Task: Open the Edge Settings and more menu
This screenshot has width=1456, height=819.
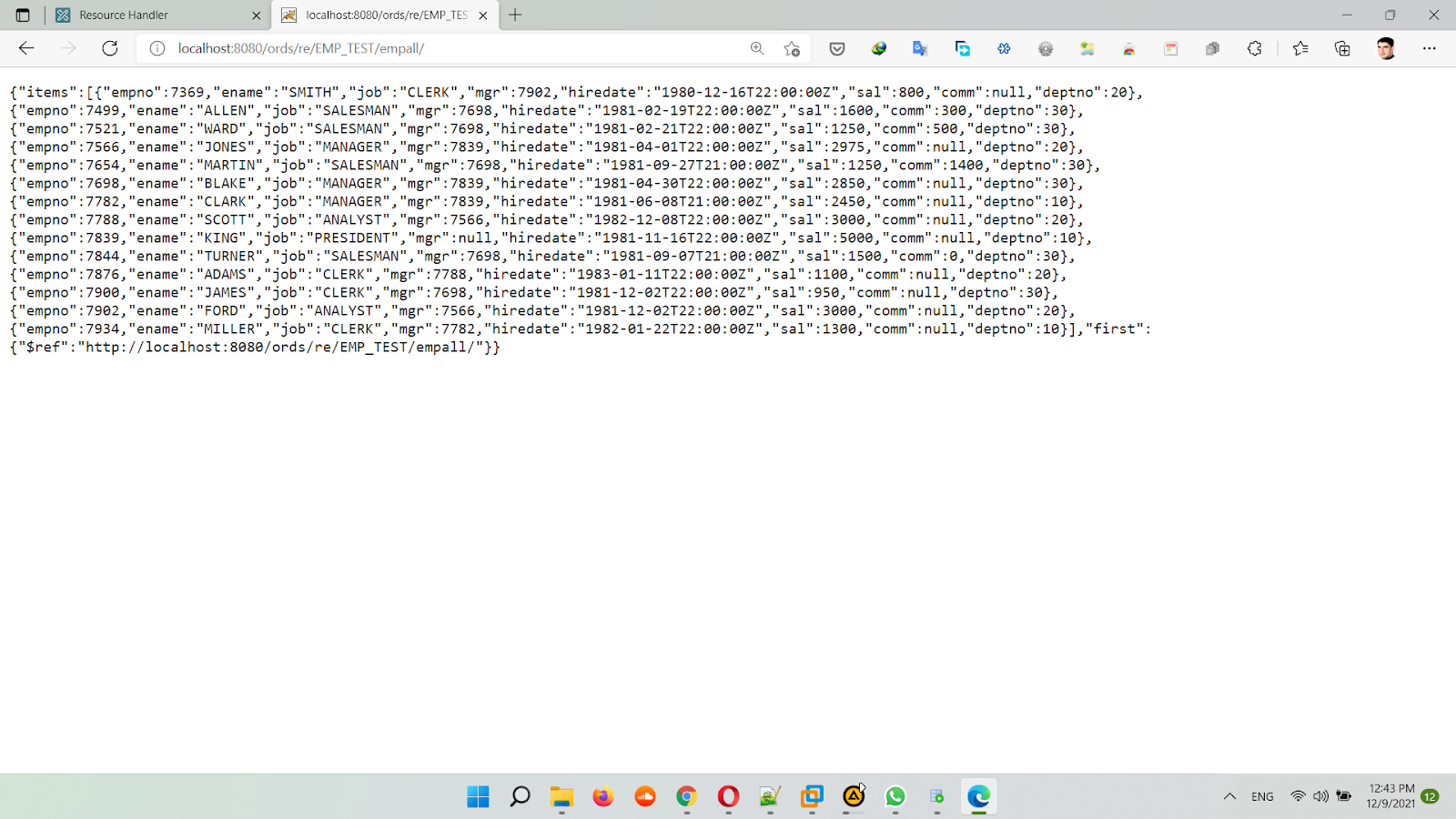Action: tap(1429, 48)
